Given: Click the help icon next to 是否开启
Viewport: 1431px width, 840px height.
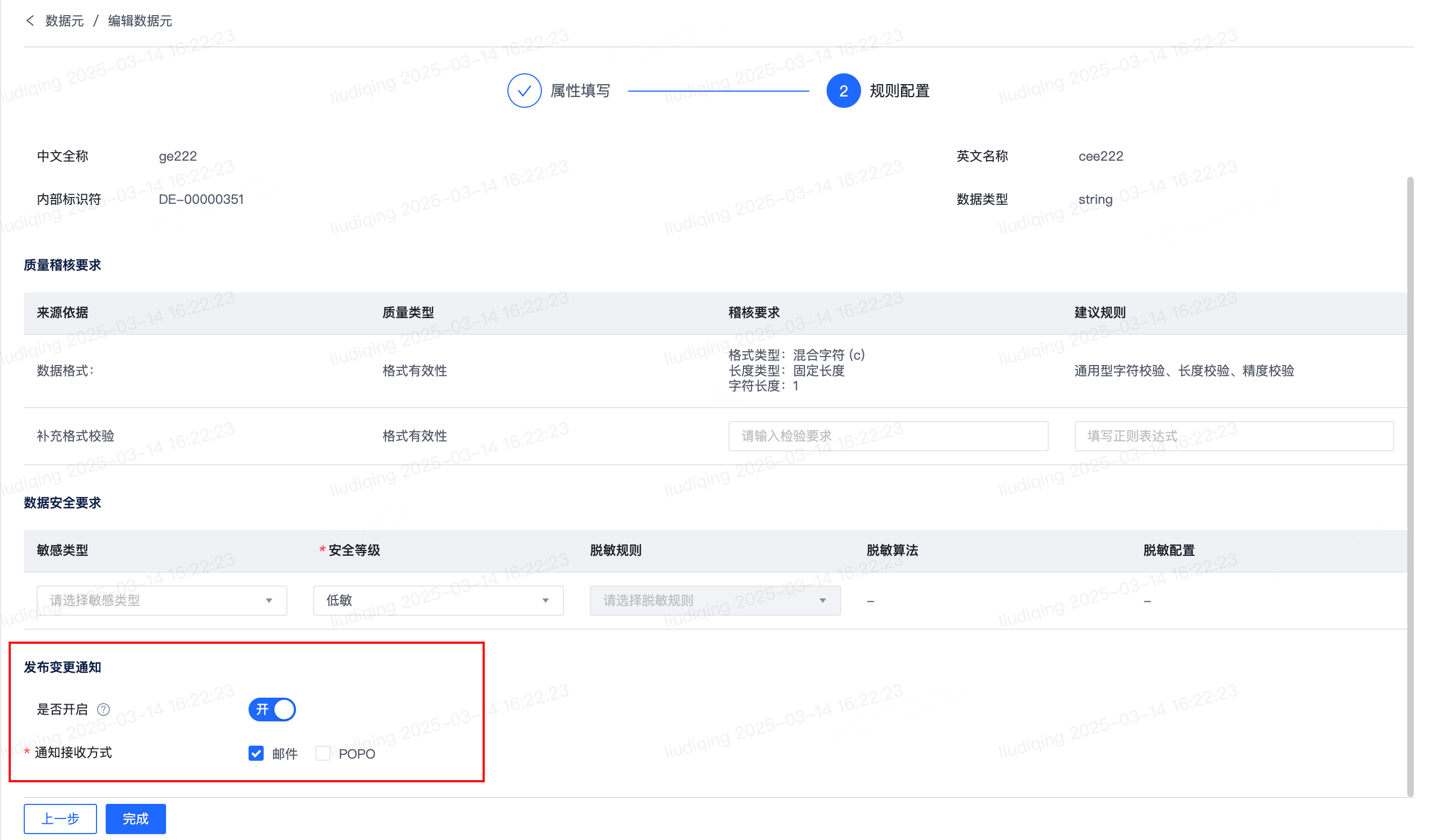Looking at the screenshot, I should pos(104,710).
